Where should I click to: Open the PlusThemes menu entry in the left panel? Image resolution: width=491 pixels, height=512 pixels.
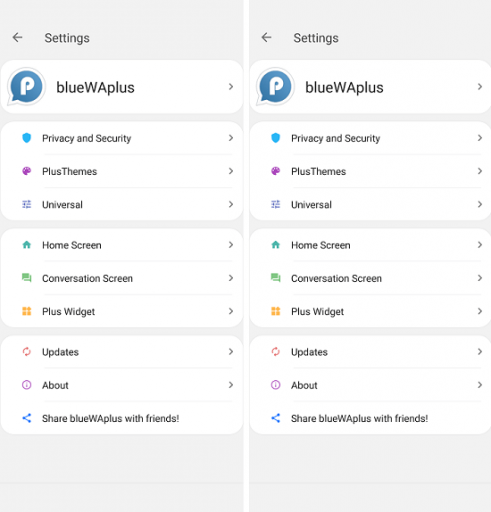tap(122, 171)
